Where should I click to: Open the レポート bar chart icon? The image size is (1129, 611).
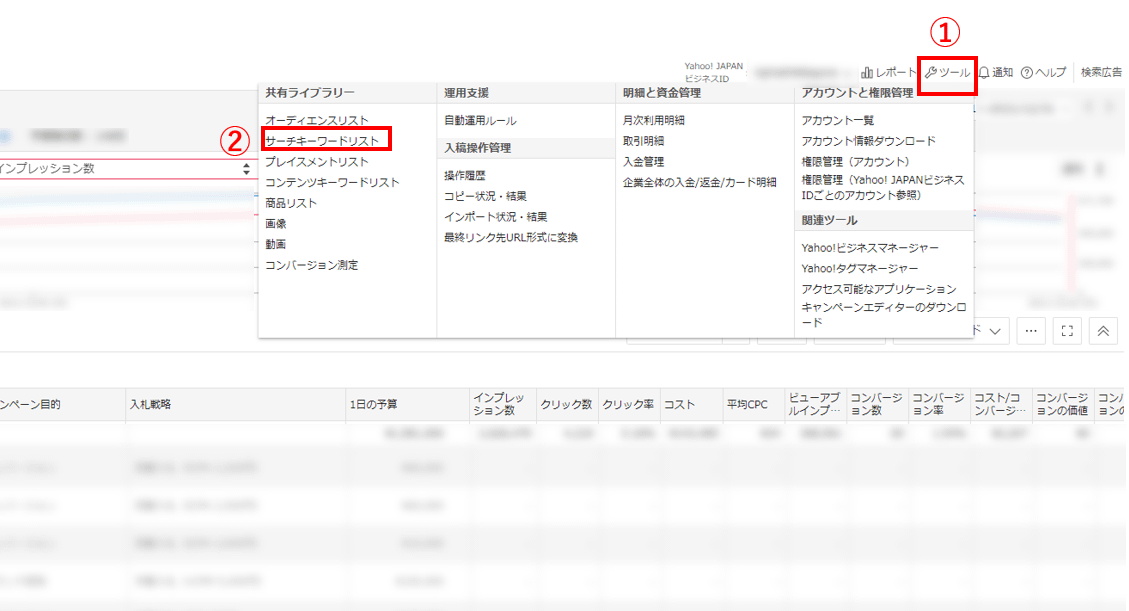click(866, 73)
